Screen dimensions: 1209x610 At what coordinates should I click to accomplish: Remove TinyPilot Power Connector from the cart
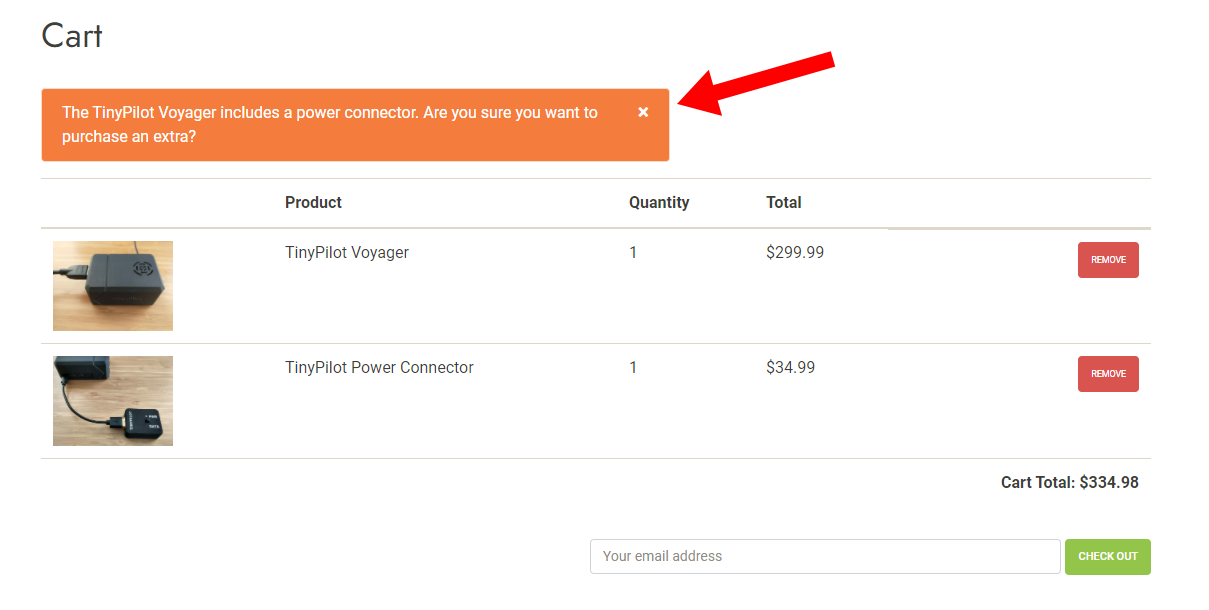coord(1108,374)
